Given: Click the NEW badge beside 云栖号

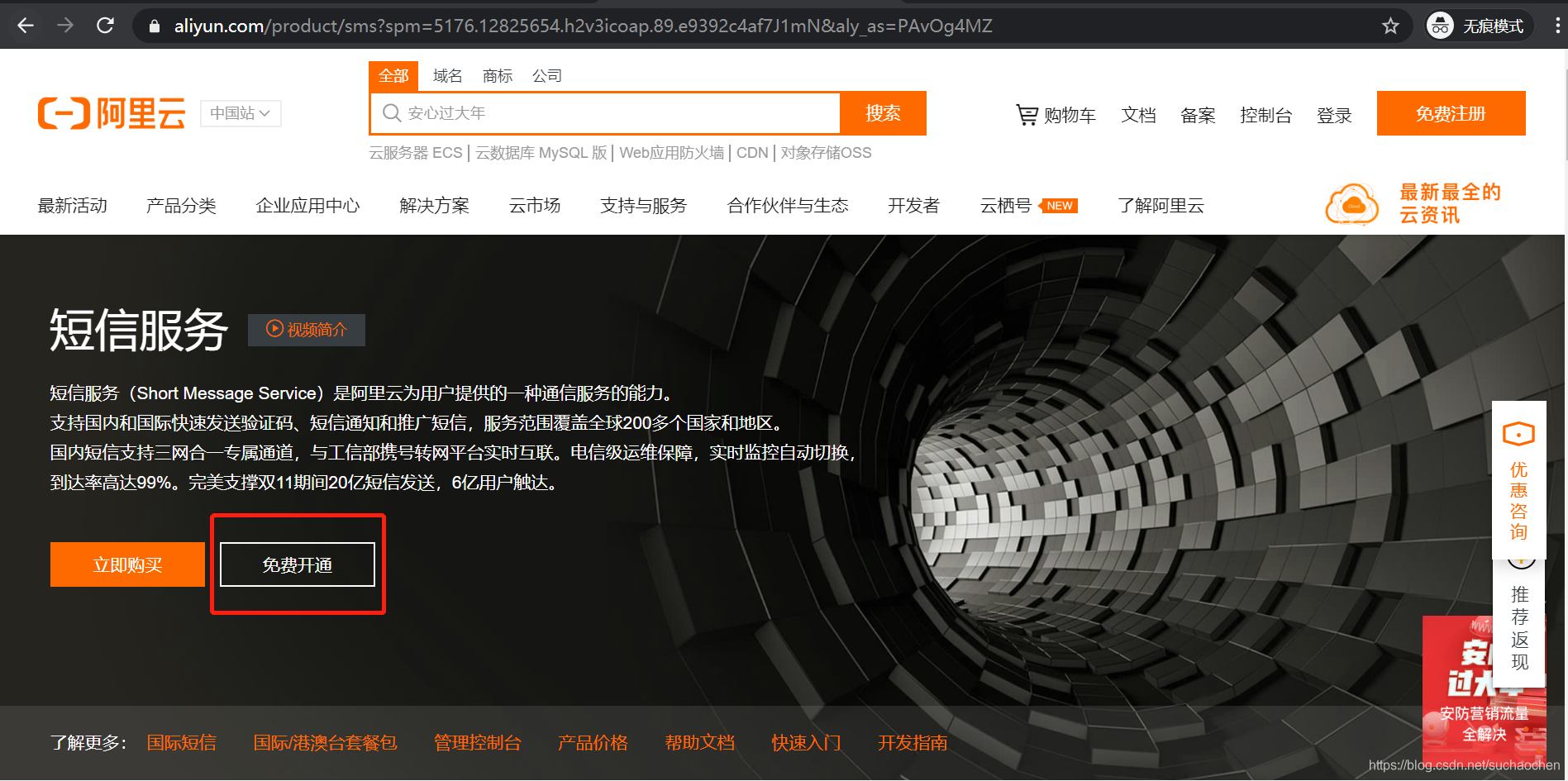Looking at the screenshot, I should click(1059, 206).
